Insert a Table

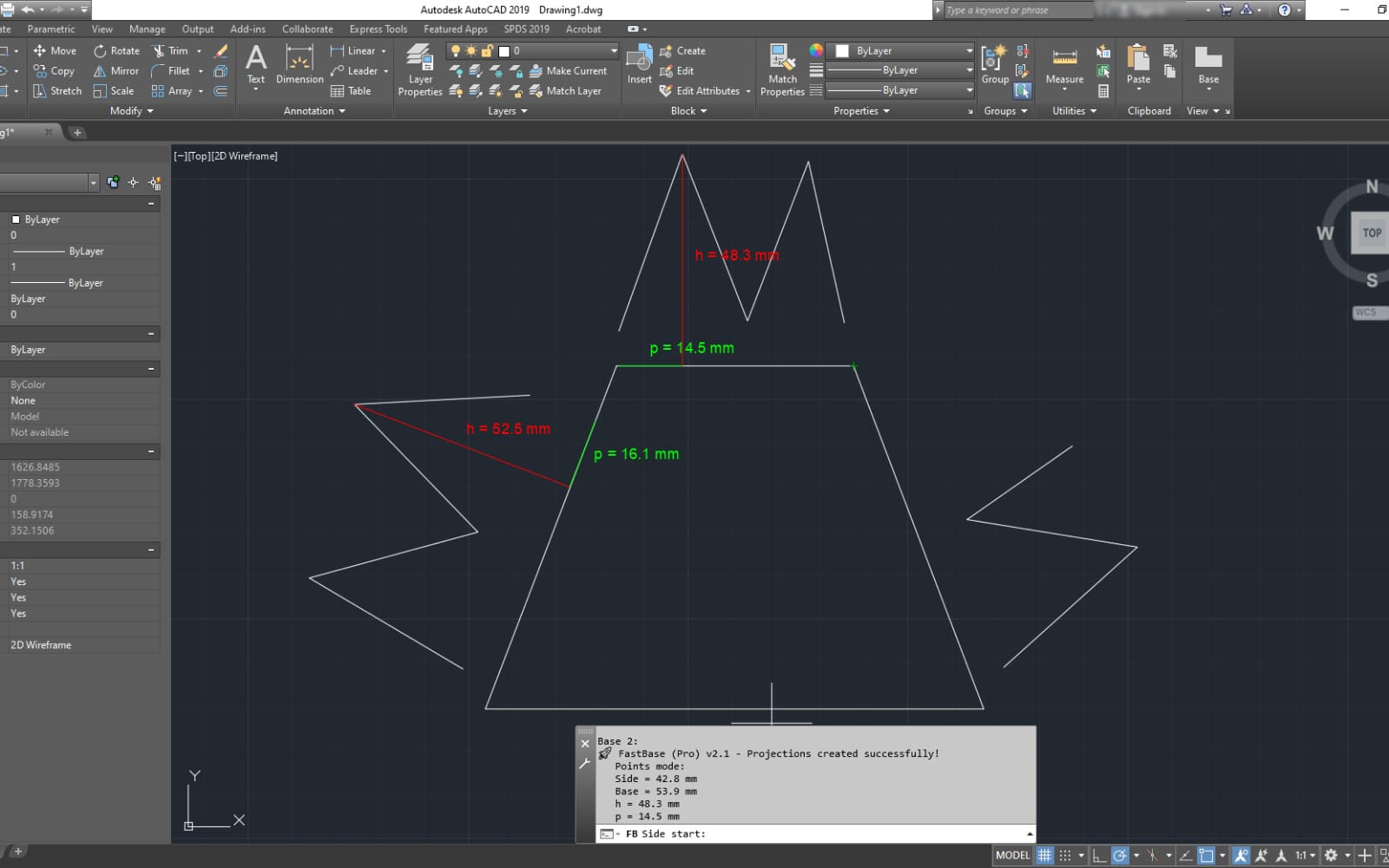(351, 90)
